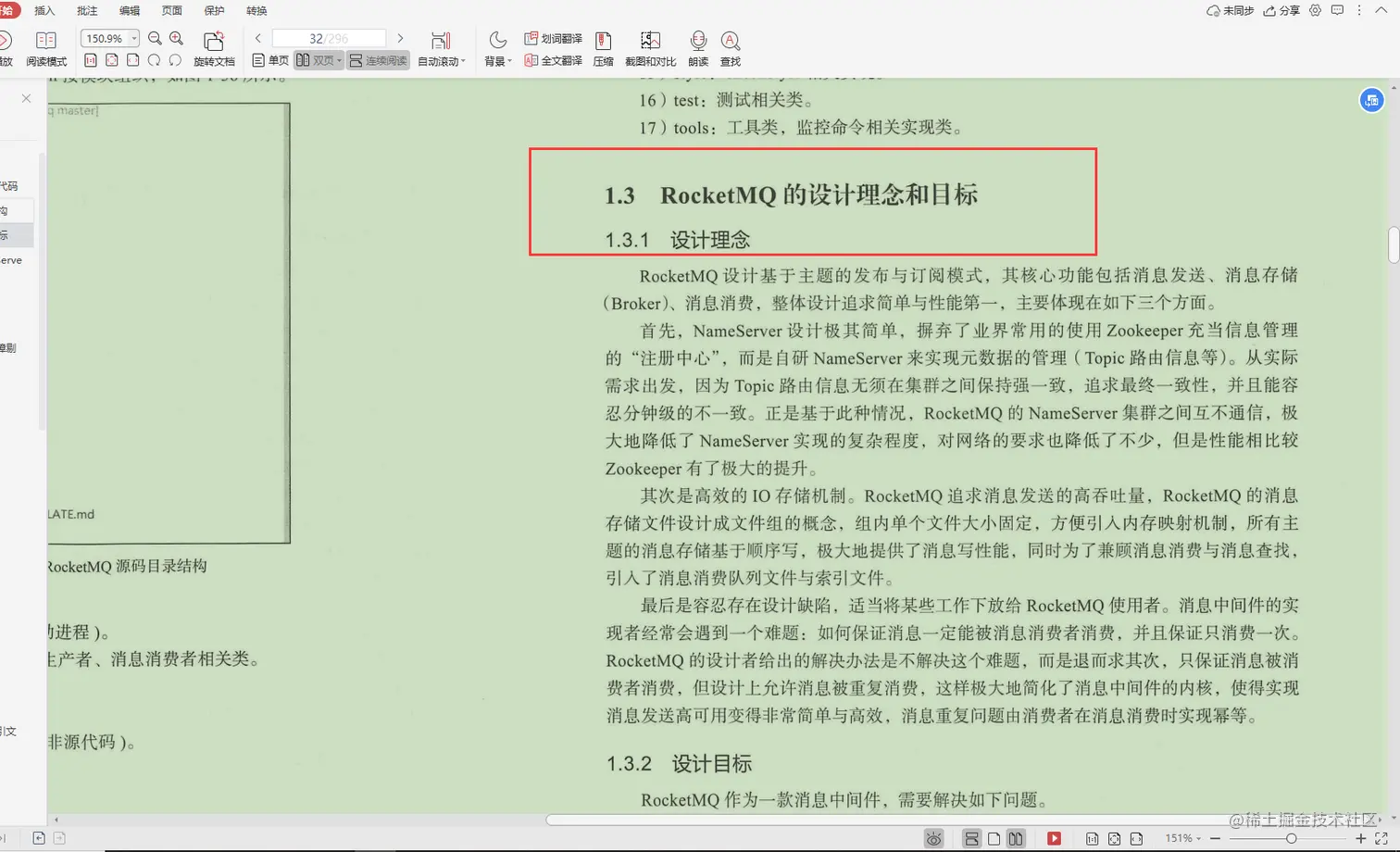Start 自动滚动 auto scroll
The height and width of the screenshot is (852, 1400).
pyautogui.click(x=441, y=48)
